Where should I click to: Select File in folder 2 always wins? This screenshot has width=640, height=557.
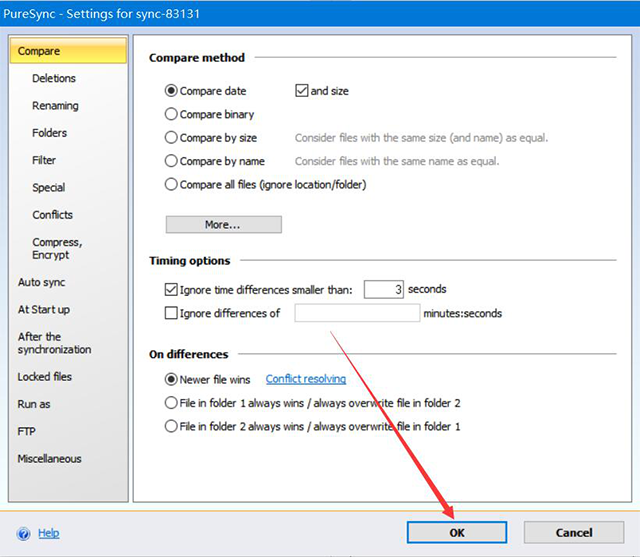(x=171, y=426)
